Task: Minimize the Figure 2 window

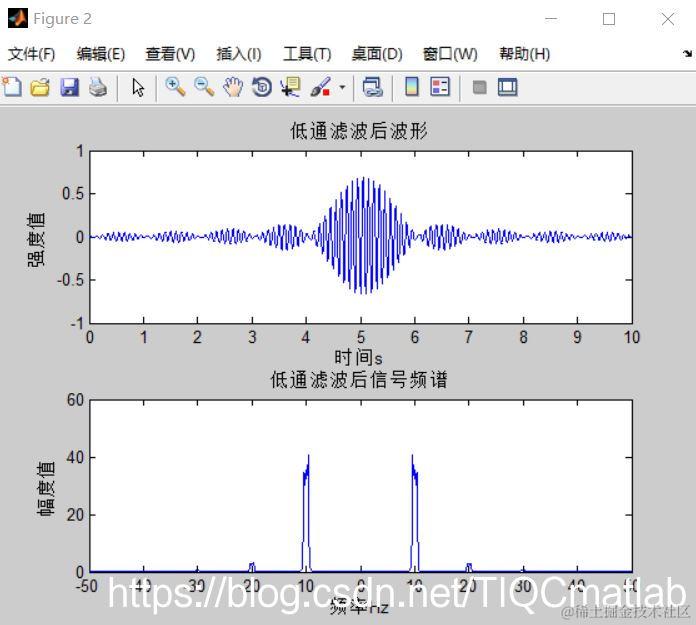Action: click(551, 19)
